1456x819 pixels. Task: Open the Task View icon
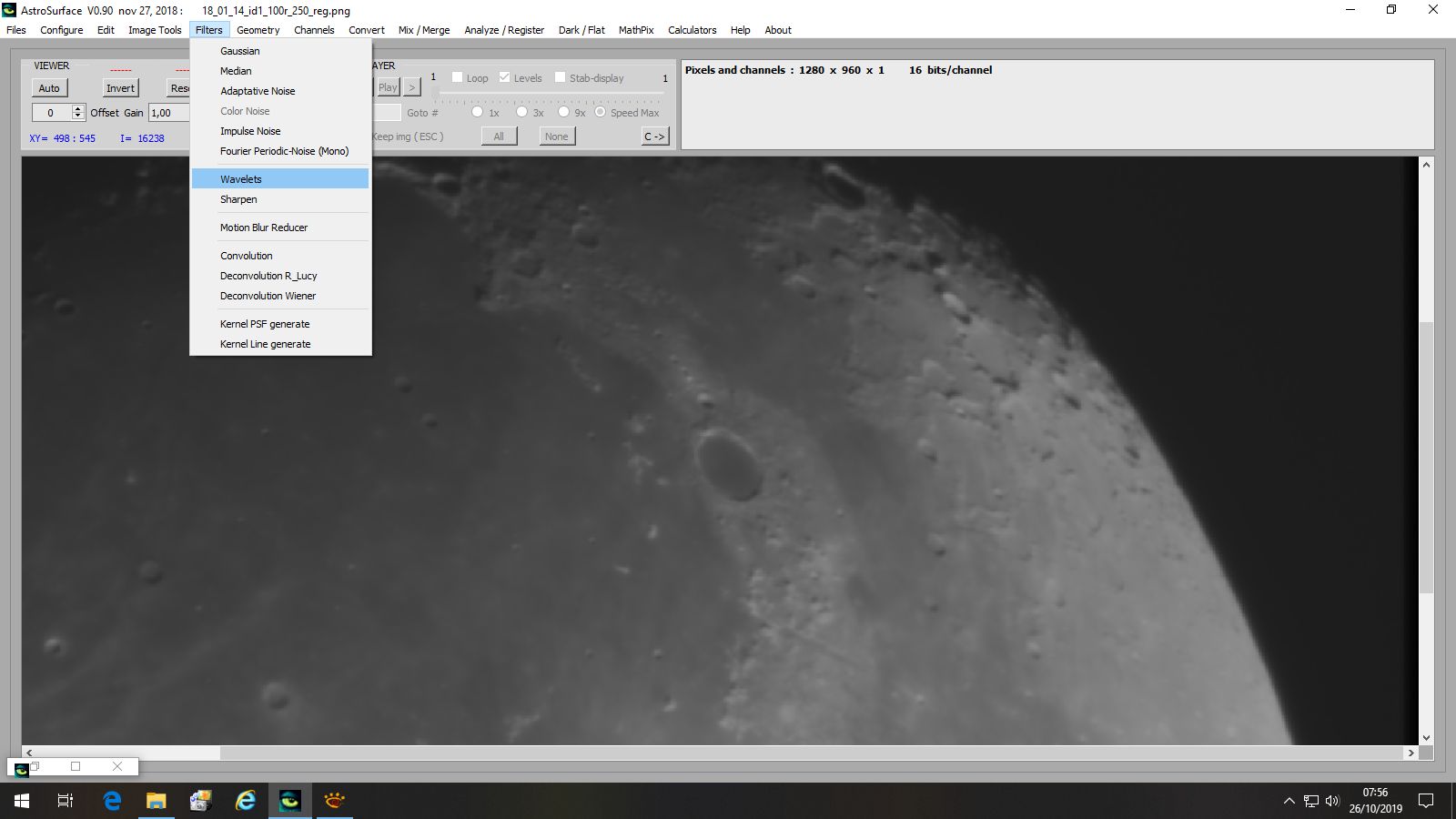[66, 801]
